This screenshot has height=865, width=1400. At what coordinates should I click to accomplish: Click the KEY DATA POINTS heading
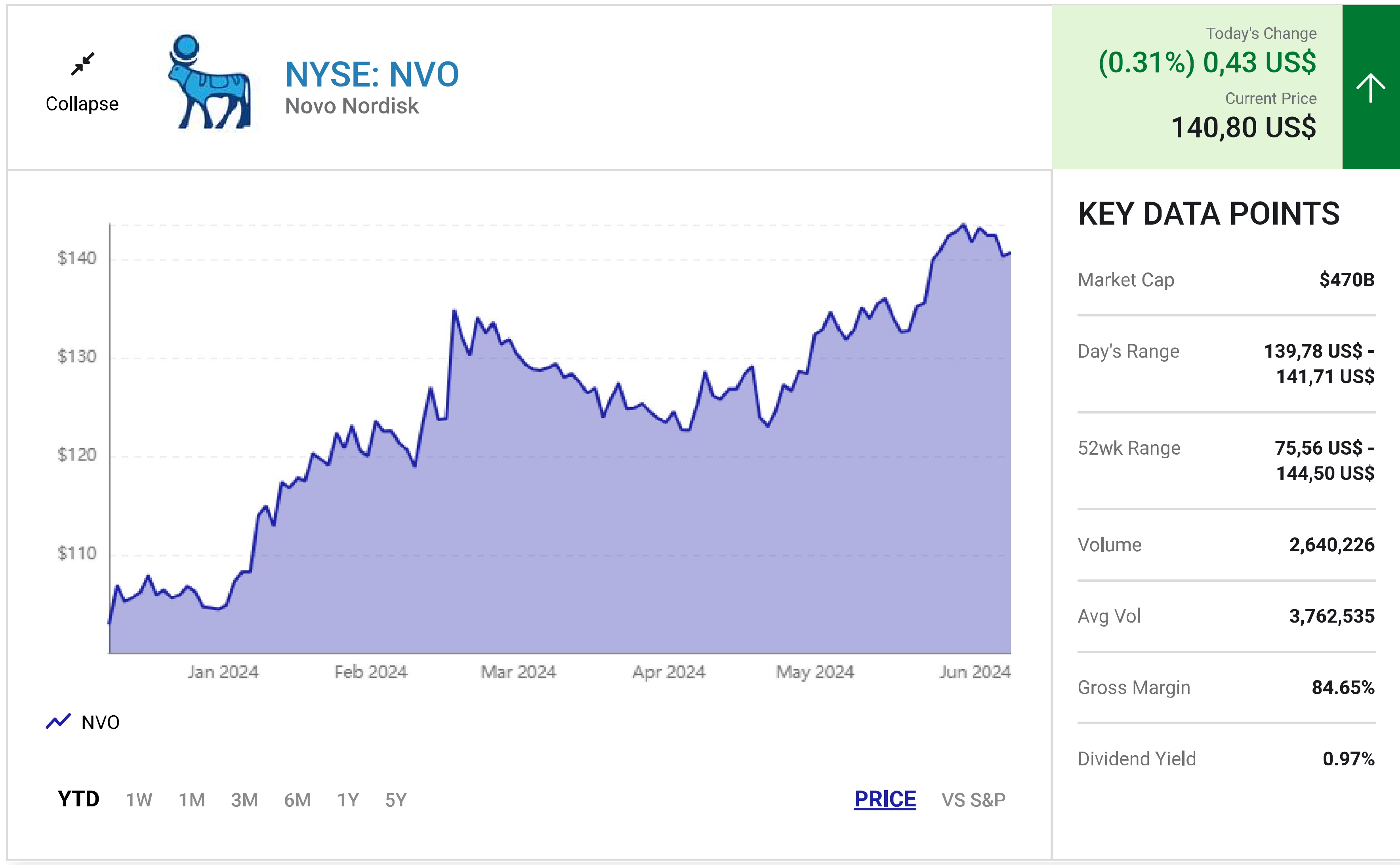click(1208, 214)
